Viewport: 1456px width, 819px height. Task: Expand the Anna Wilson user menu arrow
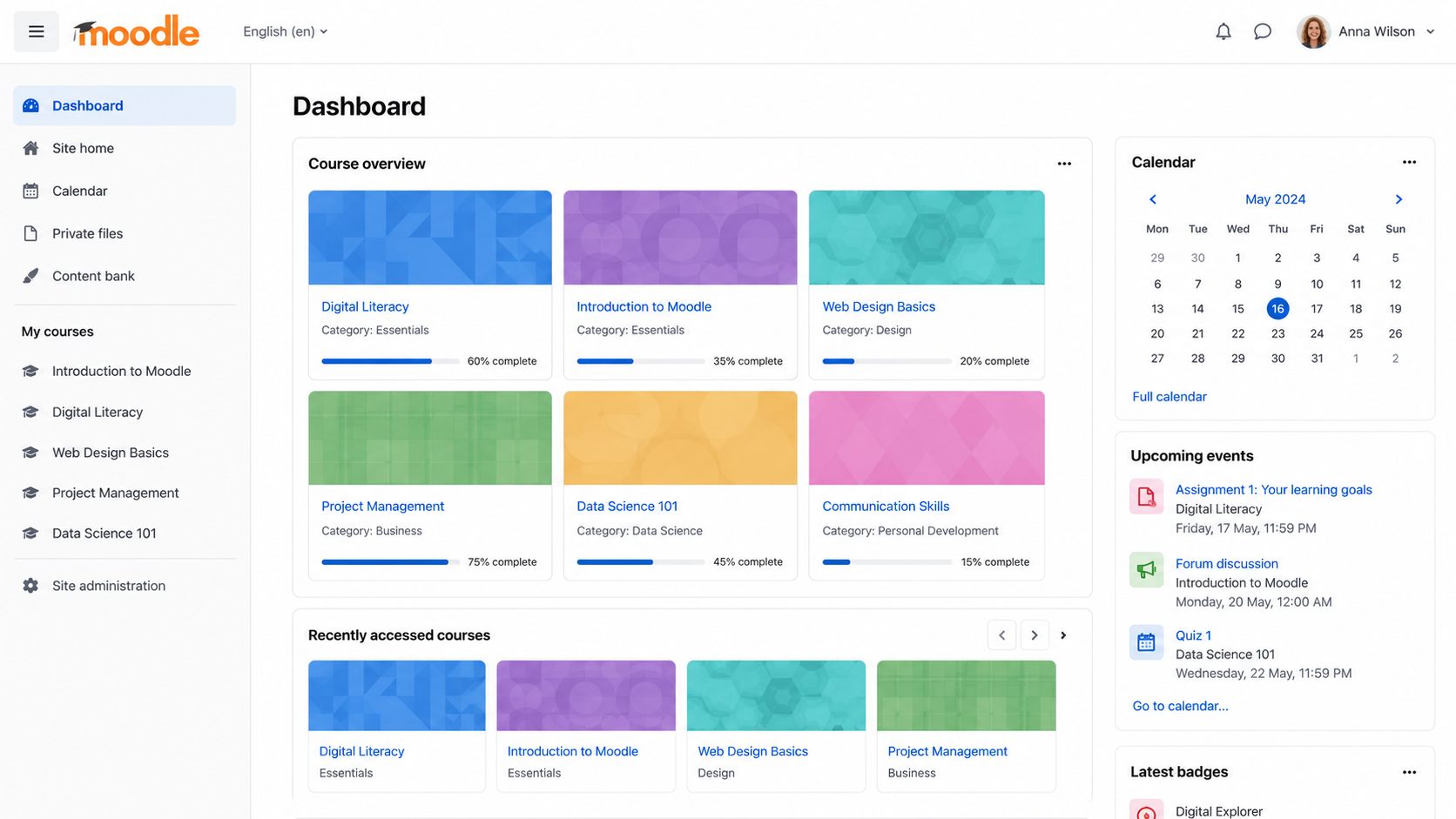tap(1430, 31)
